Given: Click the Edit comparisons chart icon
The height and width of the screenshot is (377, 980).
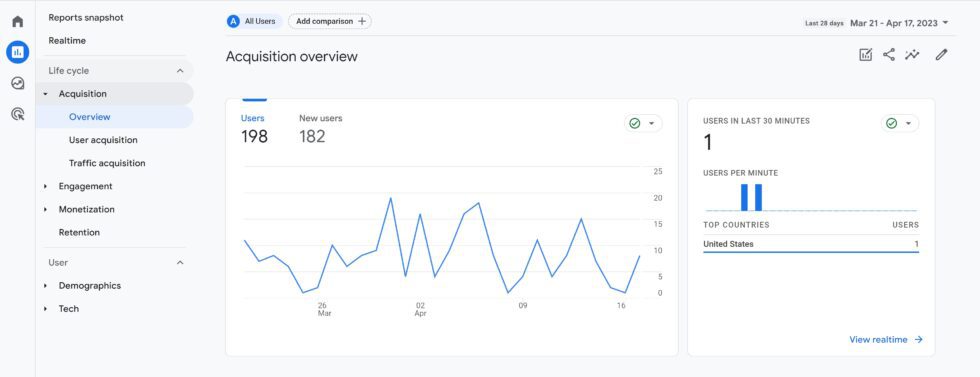Looking at the screenshot, I should [x=866, y=55].
